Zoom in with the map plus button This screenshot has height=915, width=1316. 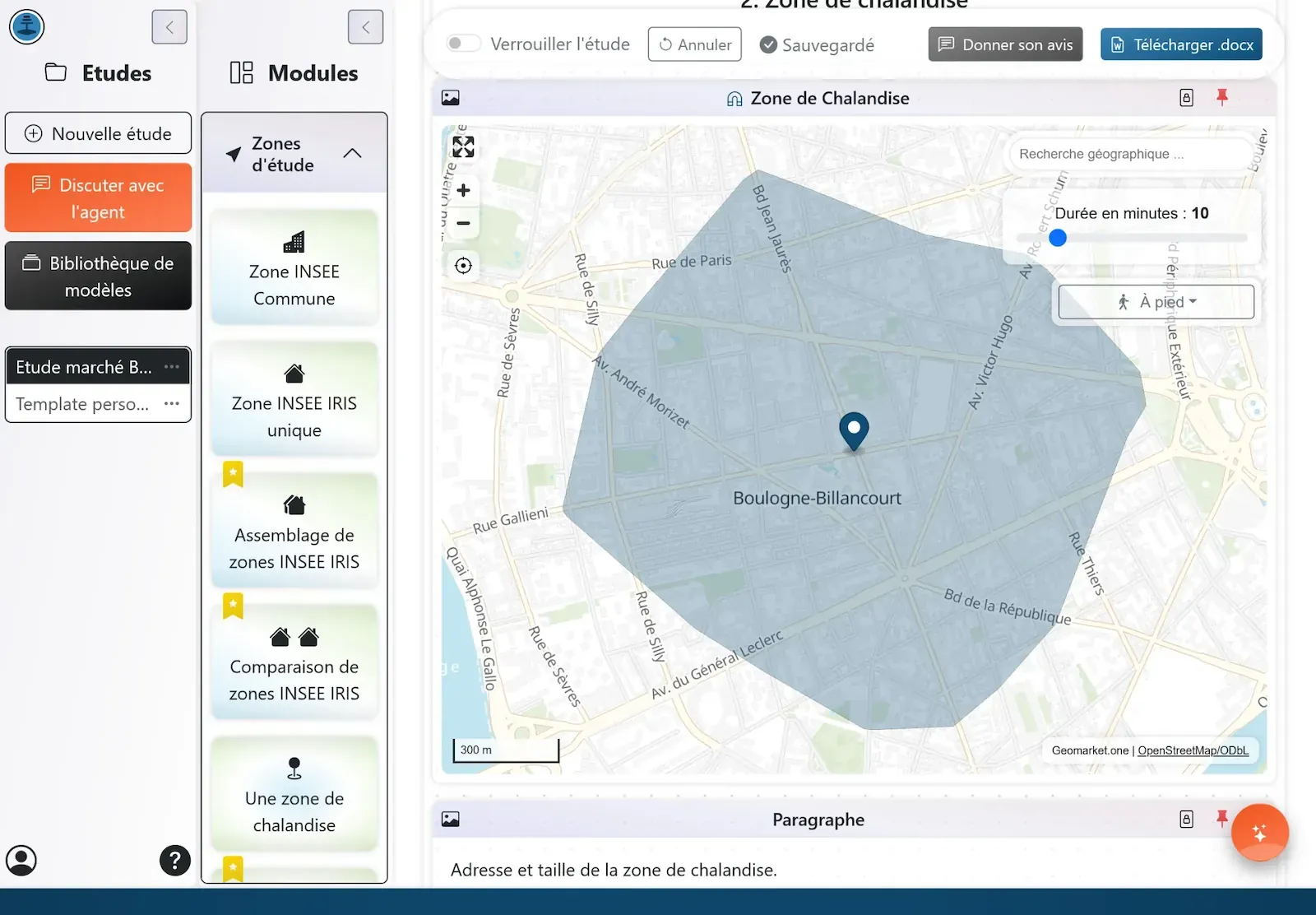pos(464,191)
